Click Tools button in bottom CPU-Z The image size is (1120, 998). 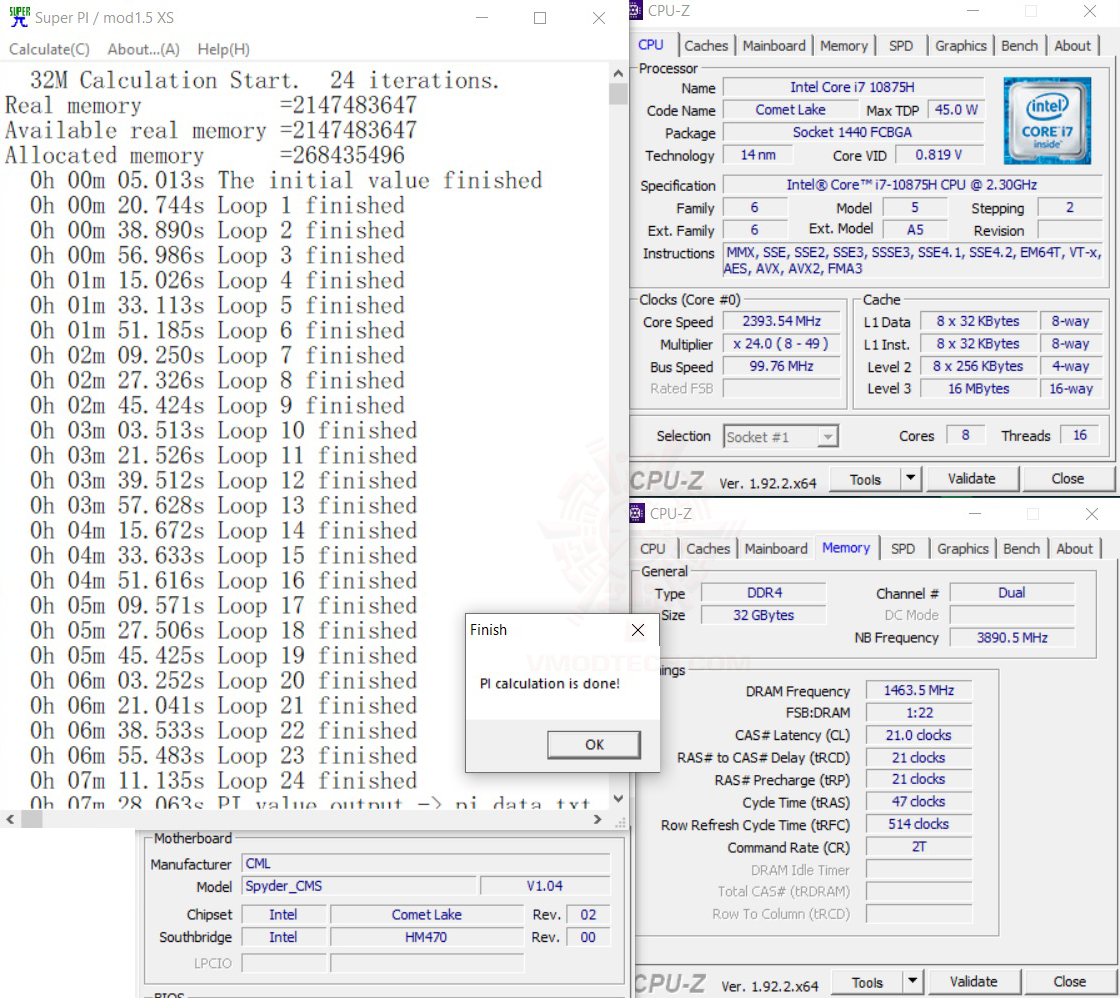click(x=867, y=982)
